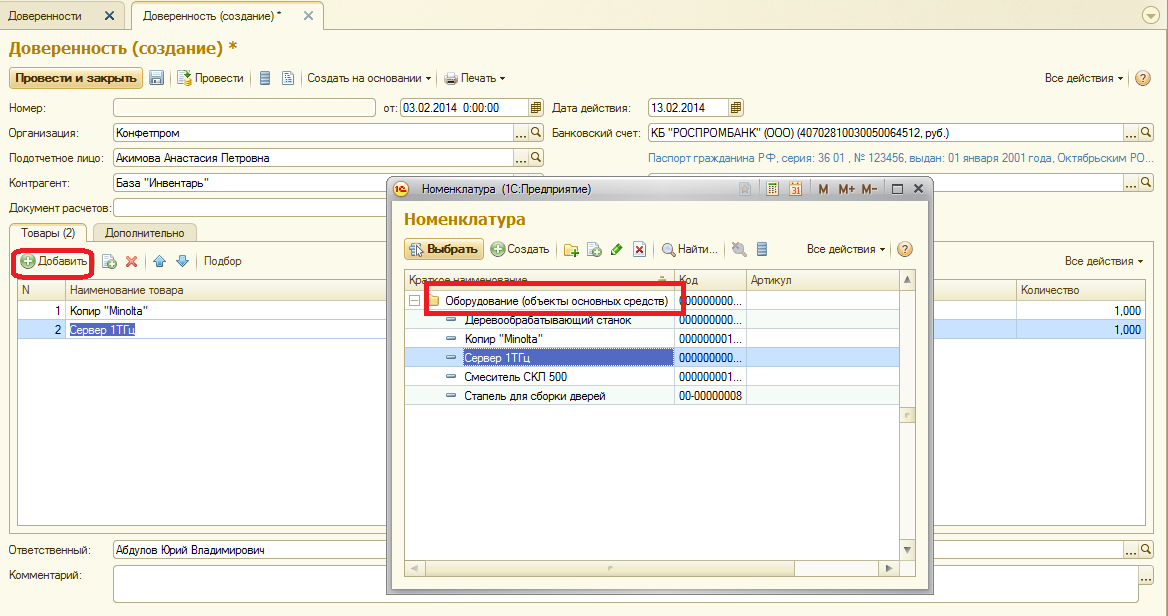
Task: Click into the Номер input field
Action: [244, 108]
